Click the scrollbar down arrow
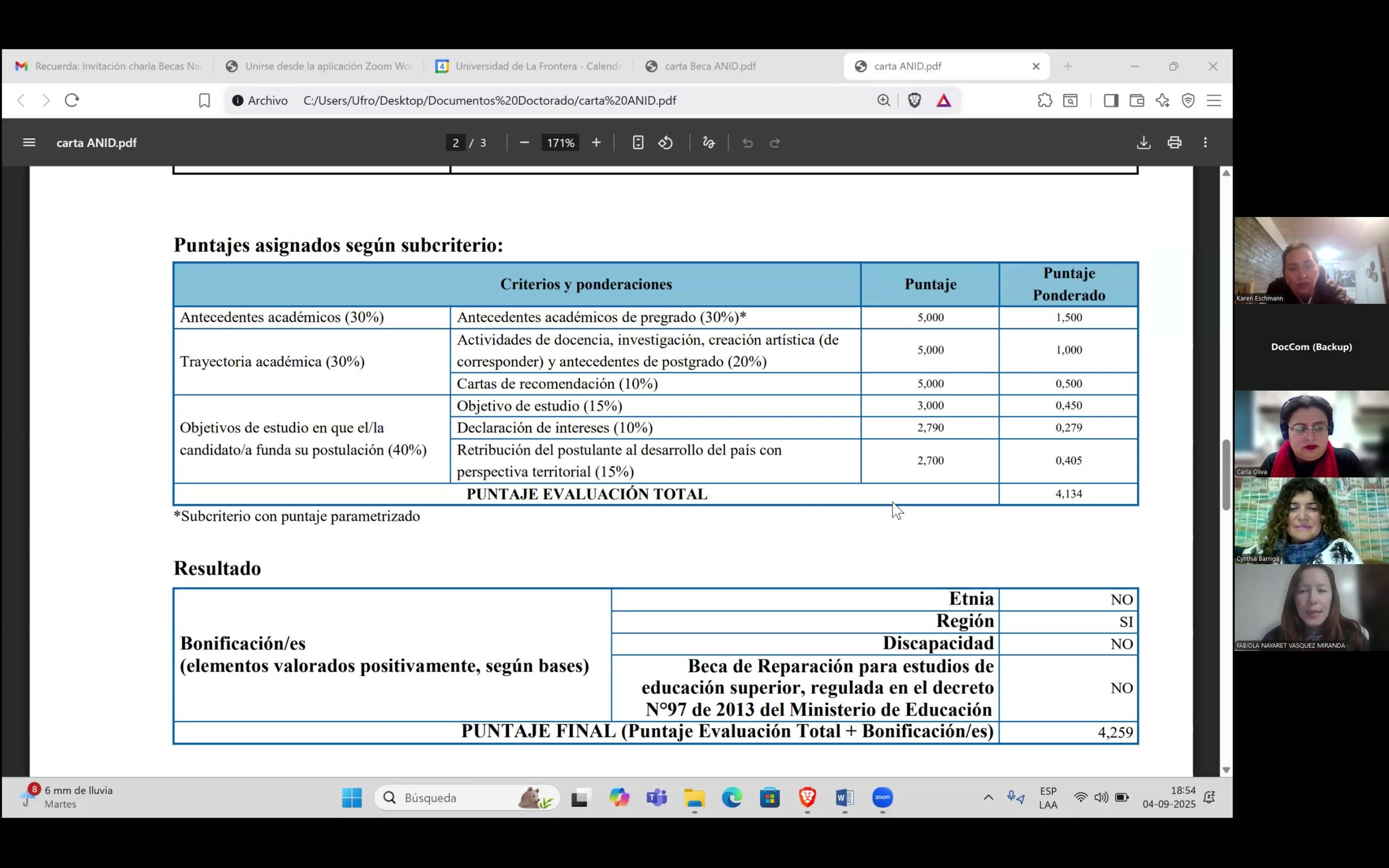The height and width of the screenshot is (868, 1389). [x=1227, y=770]
